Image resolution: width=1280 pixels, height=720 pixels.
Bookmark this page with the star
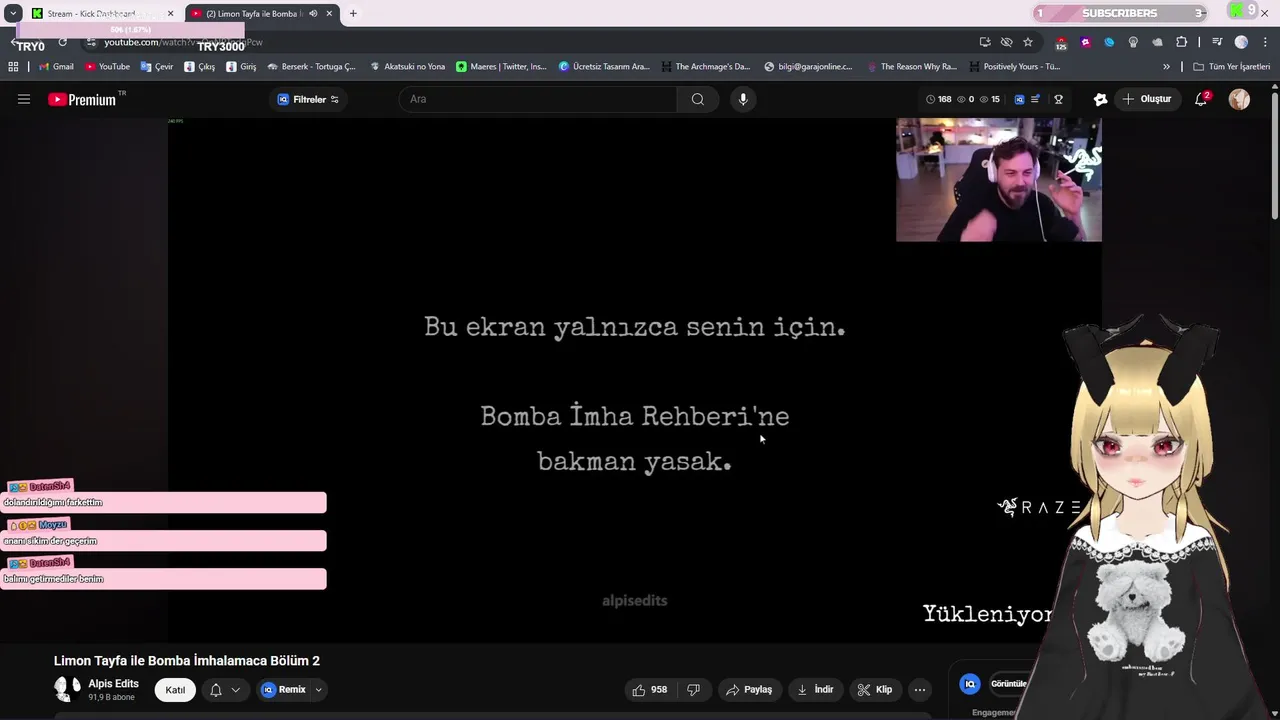[x=1027, y=42]
